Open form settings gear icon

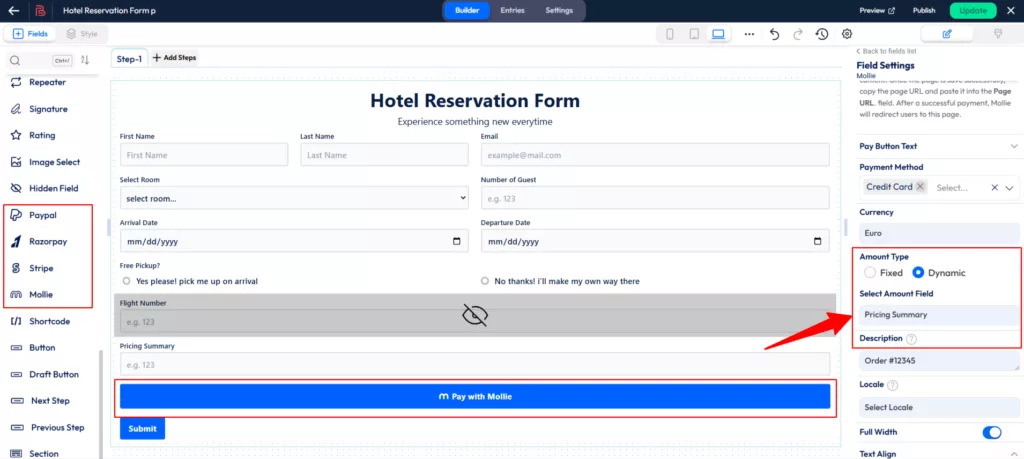click(x=847, y=34)
